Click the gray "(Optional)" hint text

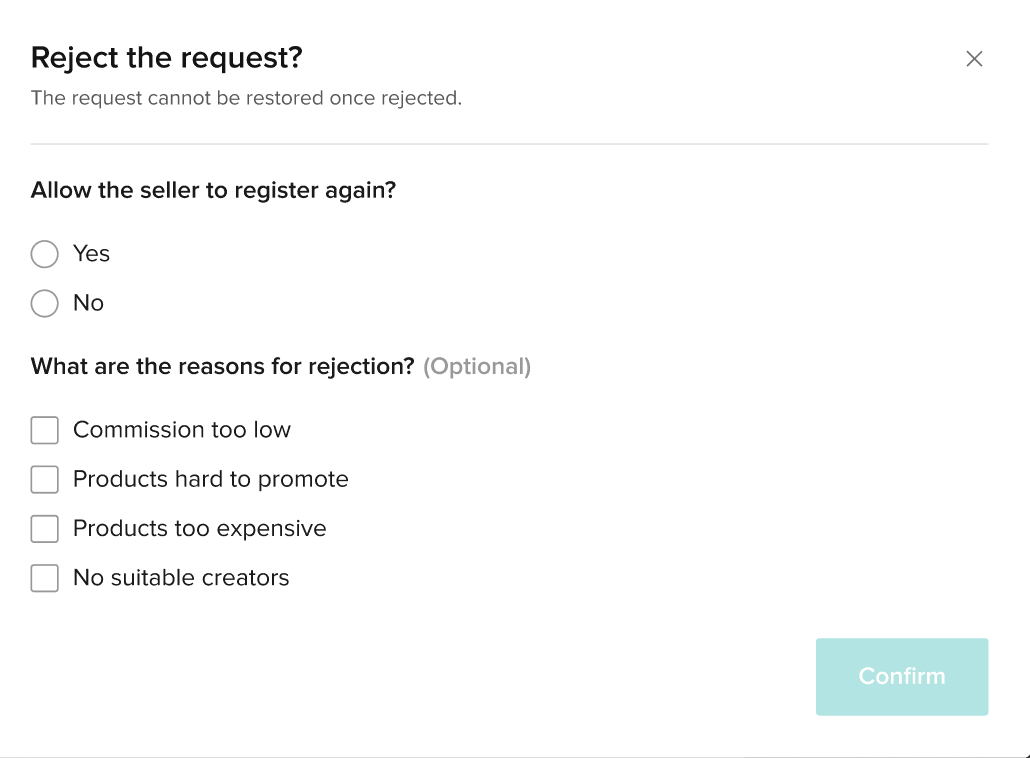coord(477,367)
